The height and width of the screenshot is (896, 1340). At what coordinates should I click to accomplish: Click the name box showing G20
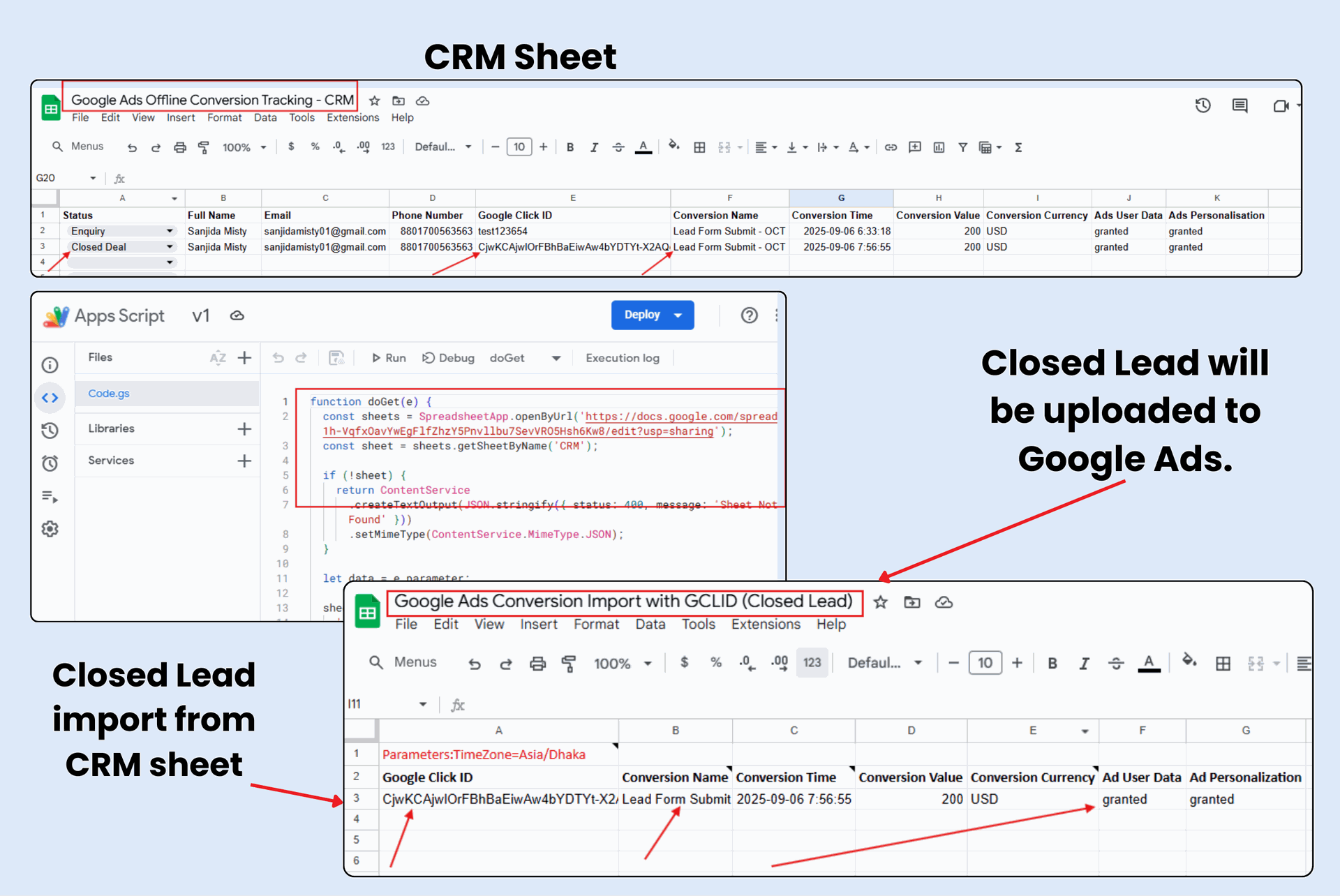tap(46, 178)
